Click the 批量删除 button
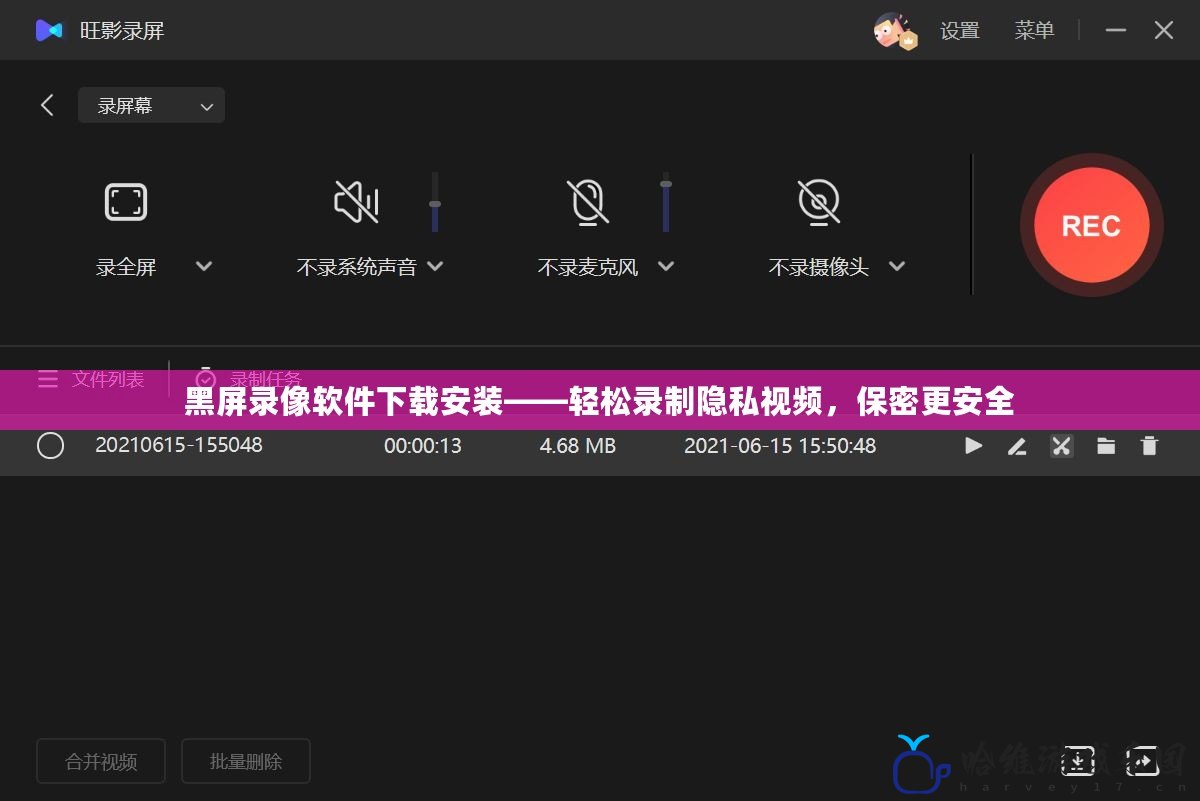The image size is (1200, 801). [246, 761]
